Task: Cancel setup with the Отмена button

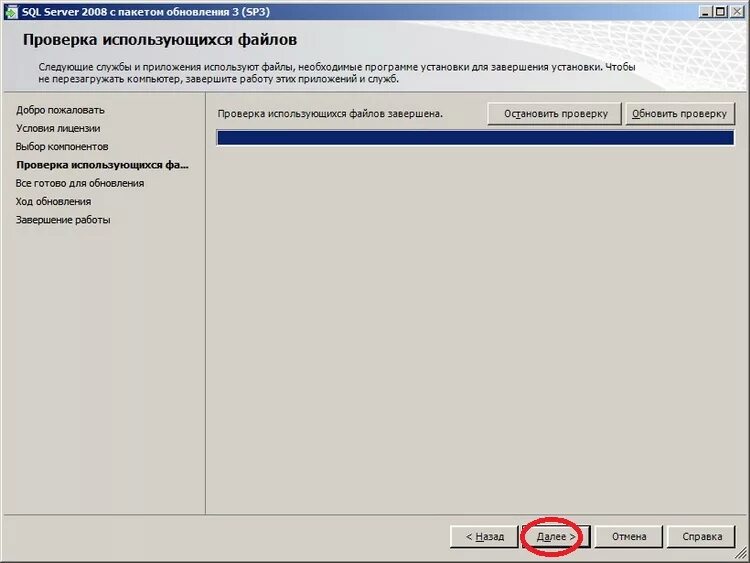Action: (x=629, y=537)
